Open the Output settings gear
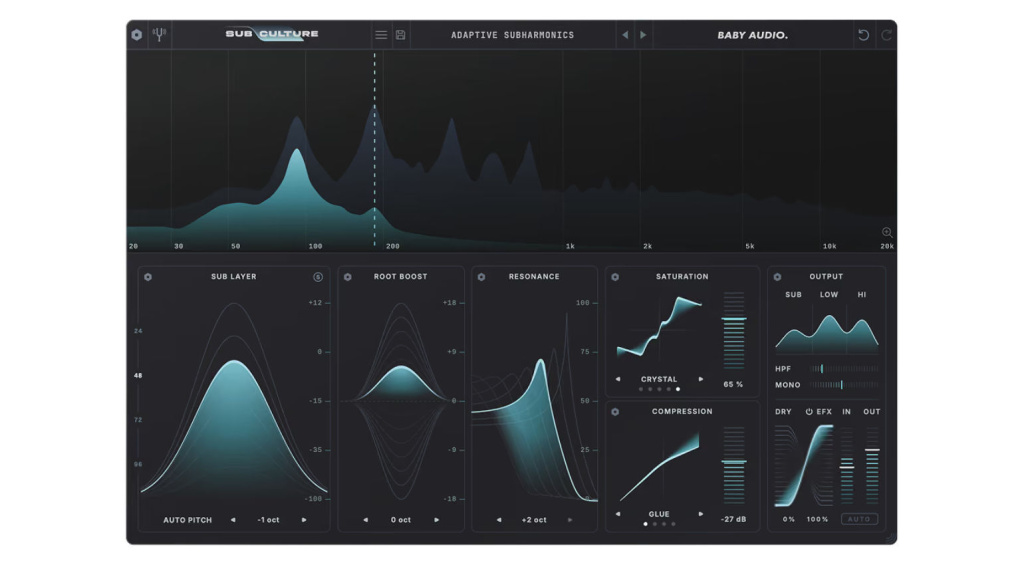Image resolution: width=1024 pixels, height=565 pixels. pos(777,277)
